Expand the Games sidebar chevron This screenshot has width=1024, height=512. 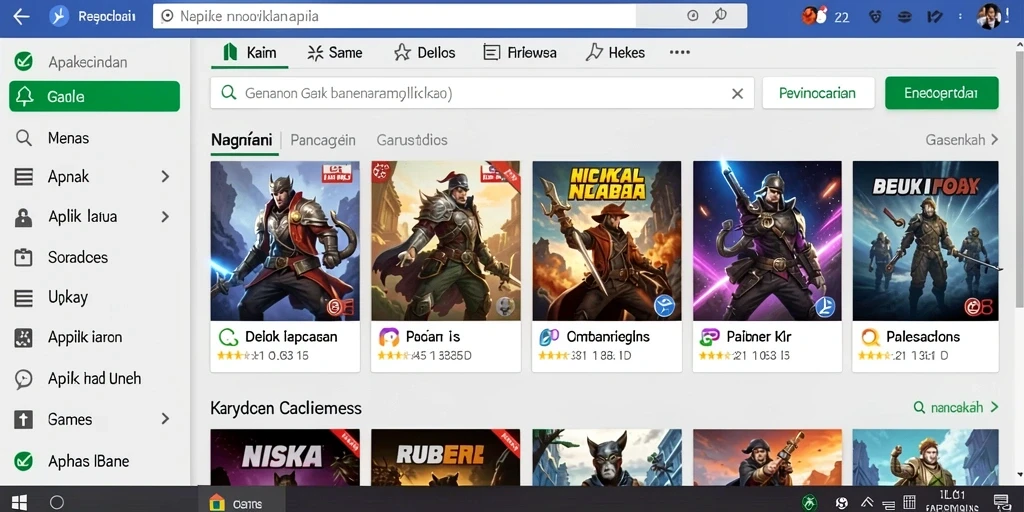(x=165, y=419)
